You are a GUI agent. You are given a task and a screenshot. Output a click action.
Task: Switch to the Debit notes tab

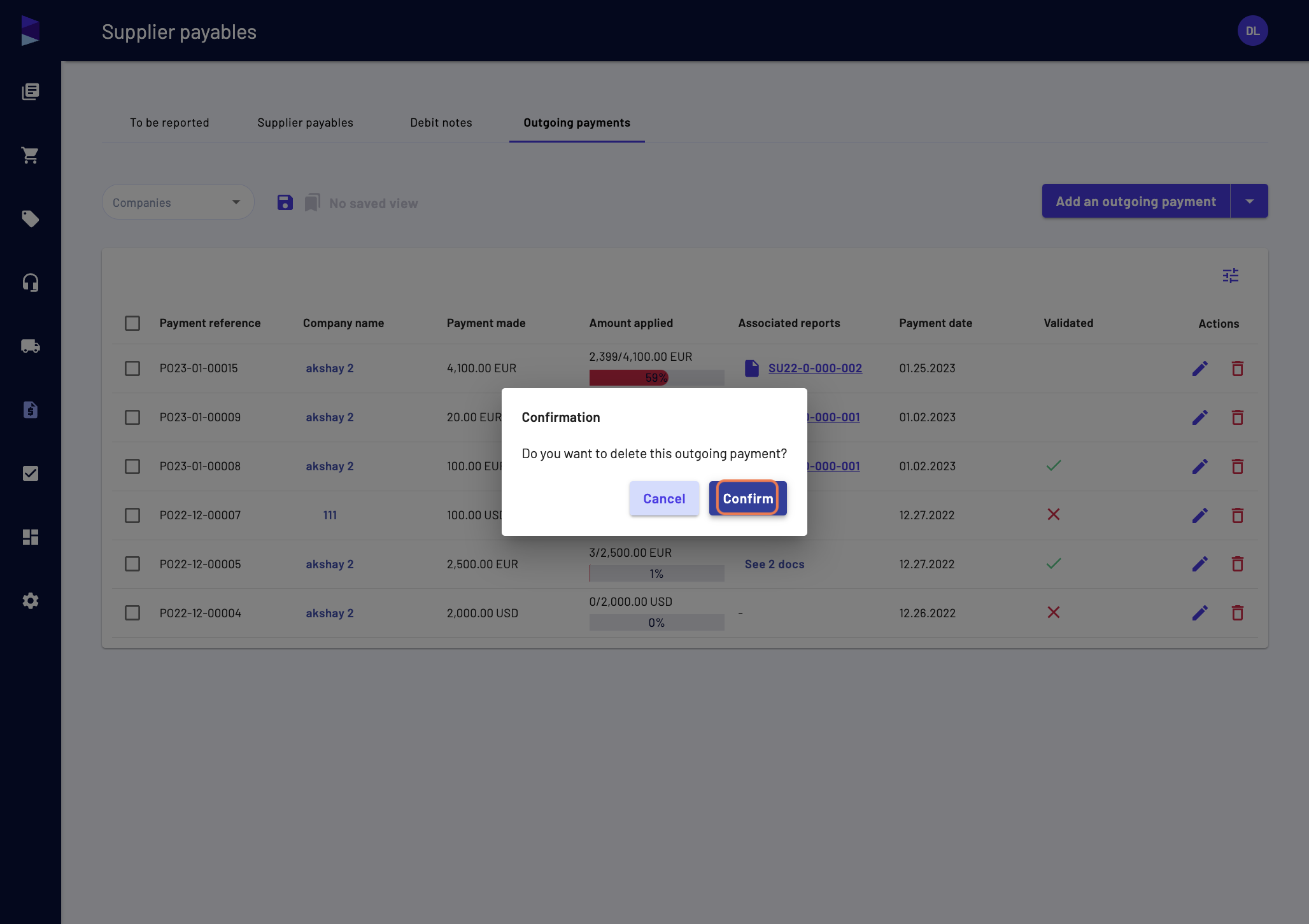click(441, 123)
